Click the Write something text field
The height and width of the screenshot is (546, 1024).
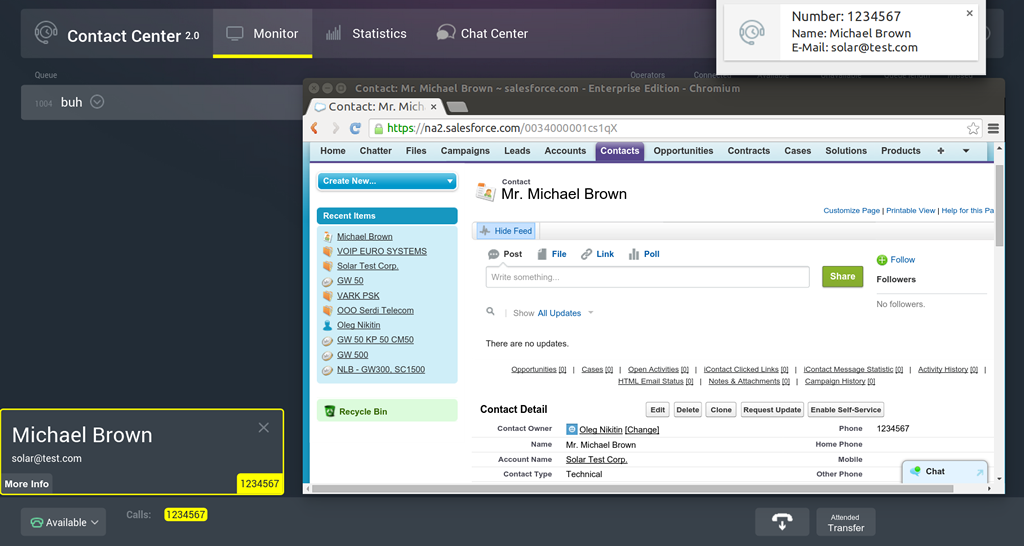pyautogui.click(x=647, y=277)
